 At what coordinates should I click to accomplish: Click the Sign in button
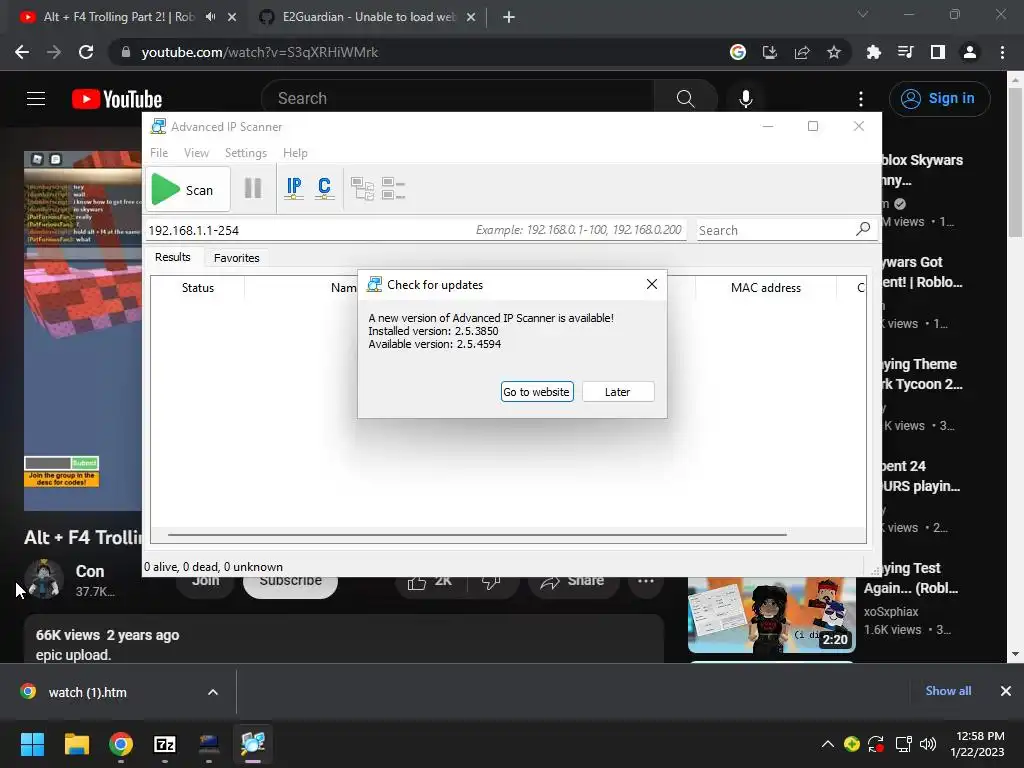pos(938,99)
